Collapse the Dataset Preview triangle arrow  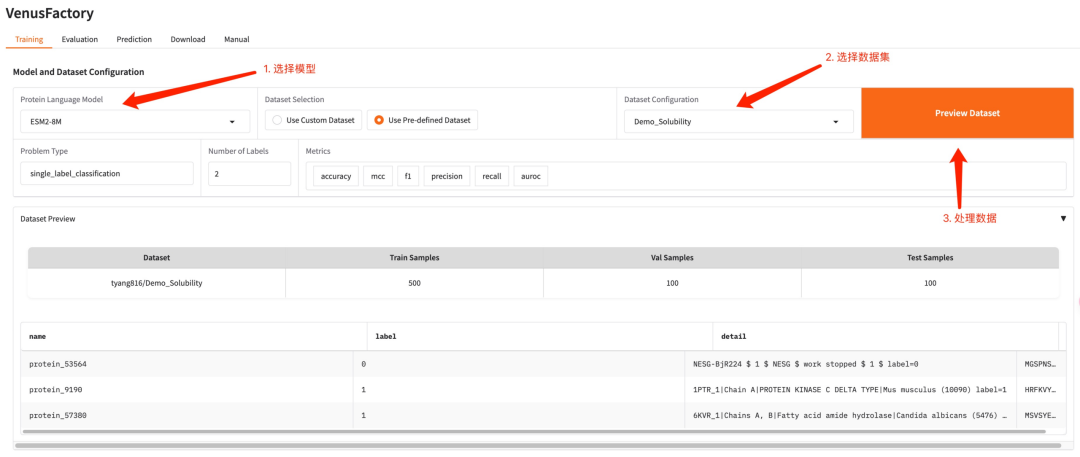pos(1063,218)
